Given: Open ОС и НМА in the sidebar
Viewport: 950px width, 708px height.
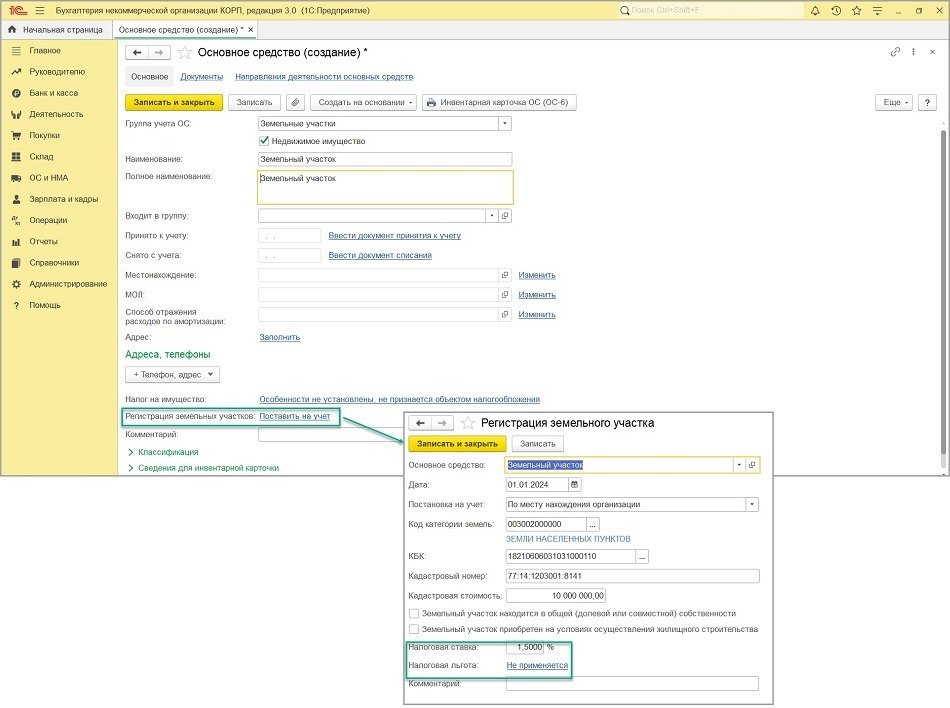Looking at the screenshot, I should 48,177.
